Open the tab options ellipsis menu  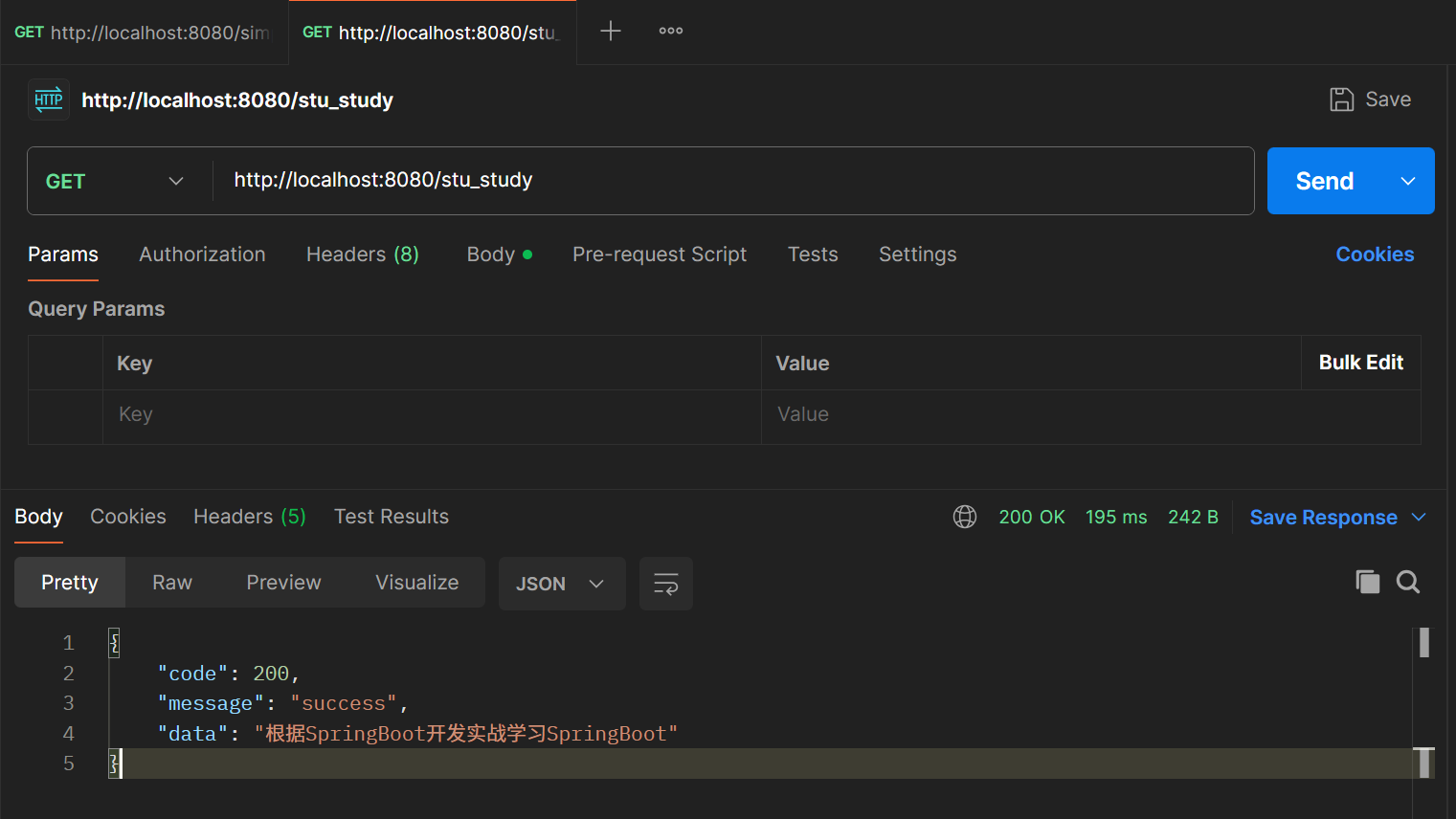click(671, 32)
